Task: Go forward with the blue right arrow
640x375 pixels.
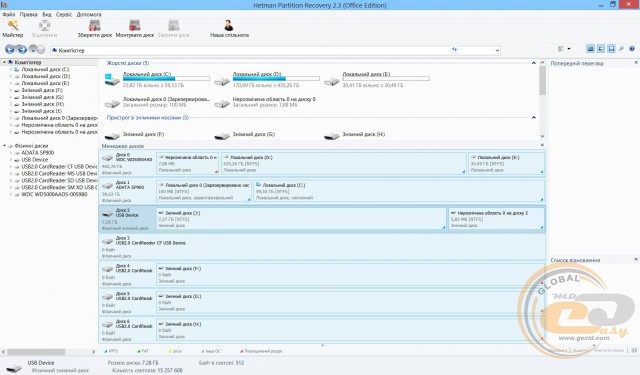Action: click(22, 49)
